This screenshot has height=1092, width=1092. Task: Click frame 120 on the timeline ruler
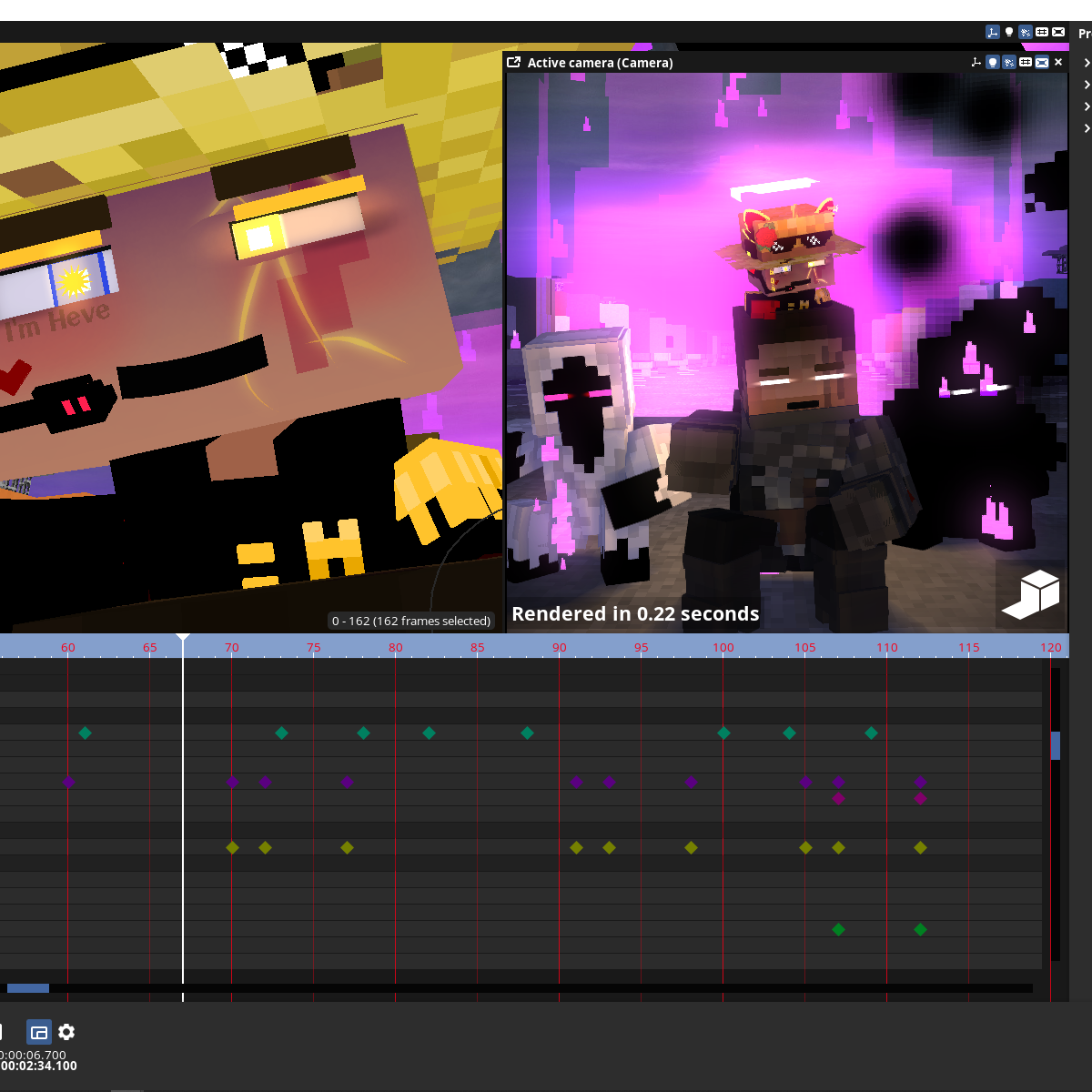tap(1051, 647)
